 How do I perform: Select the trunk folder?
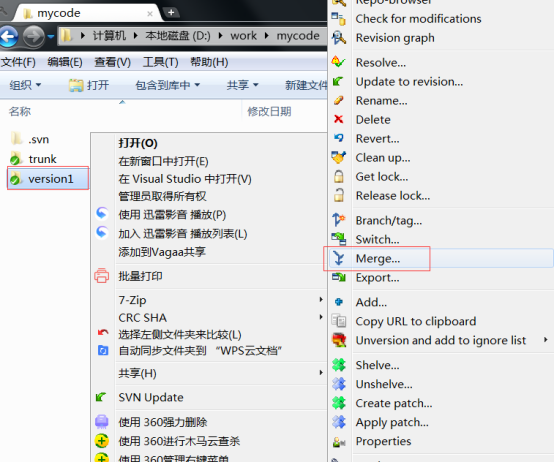pos(33,159)
